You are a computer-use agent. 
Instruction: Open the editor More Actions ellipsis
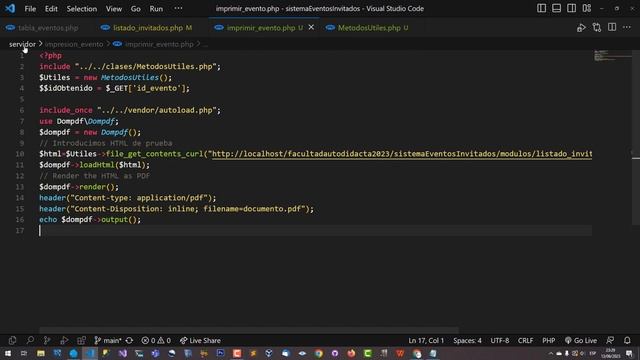627,27
